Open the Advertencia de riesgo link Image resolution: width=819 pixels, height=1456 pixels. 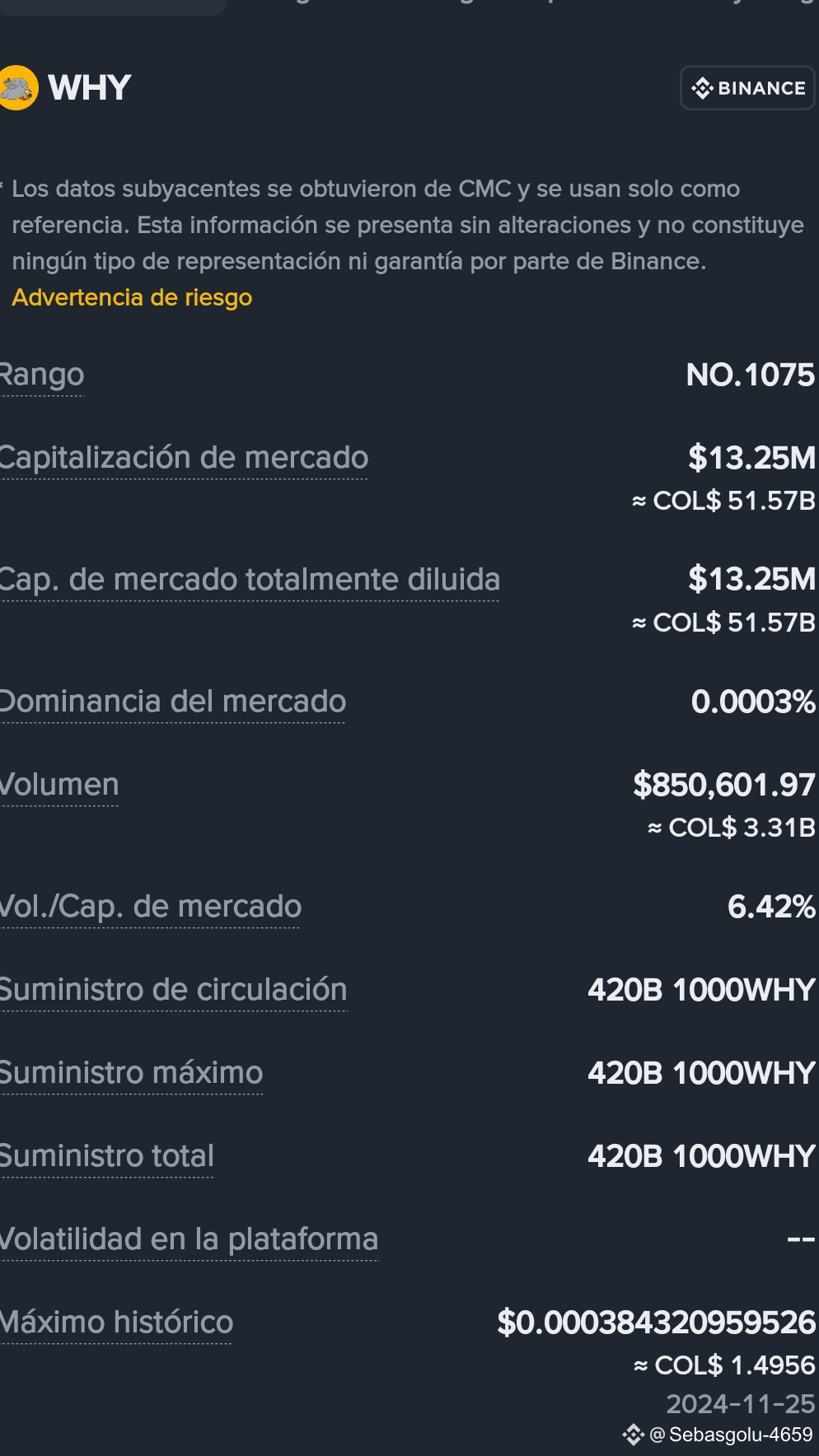click(132, 297)
